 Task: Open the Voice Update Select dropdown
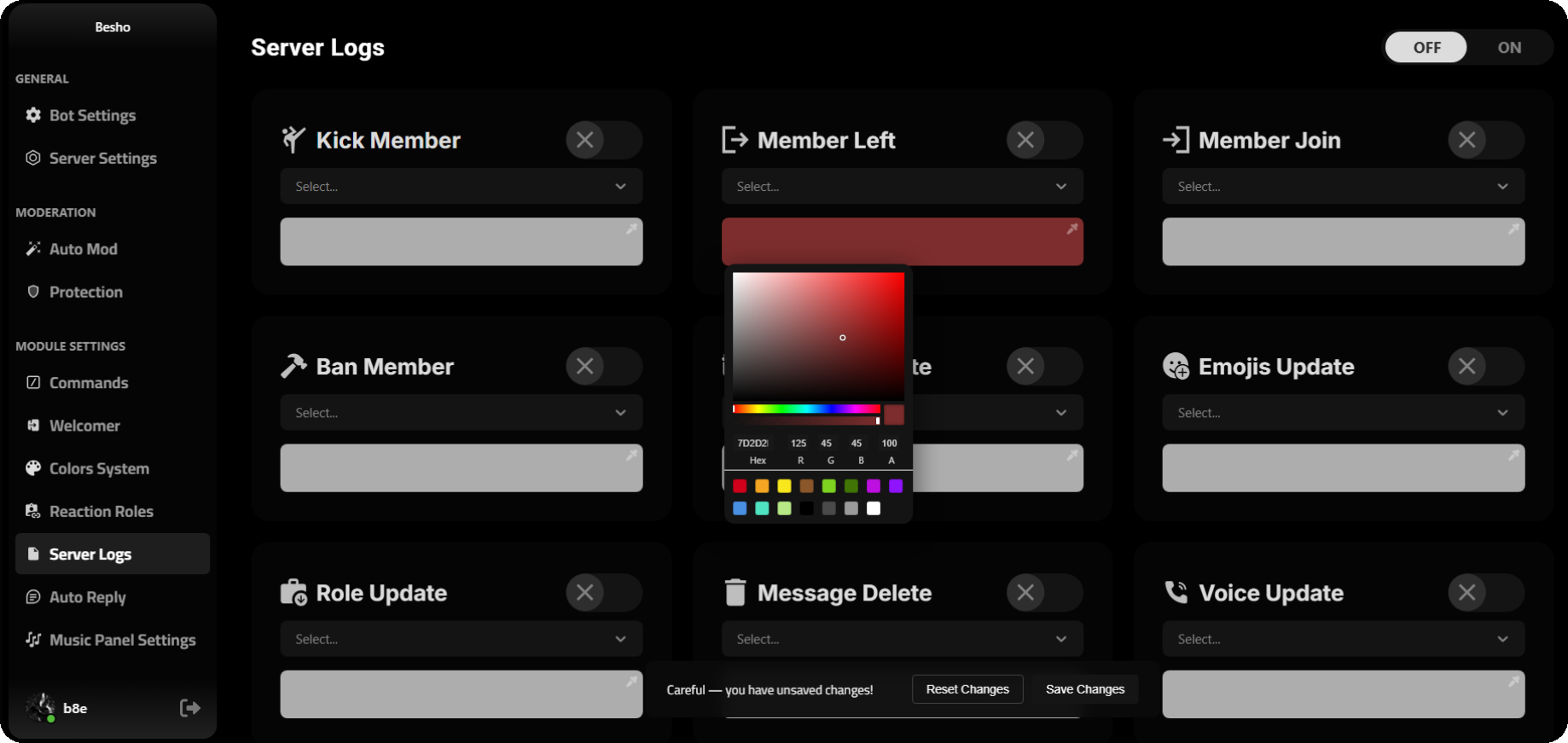pos(1343,639)
